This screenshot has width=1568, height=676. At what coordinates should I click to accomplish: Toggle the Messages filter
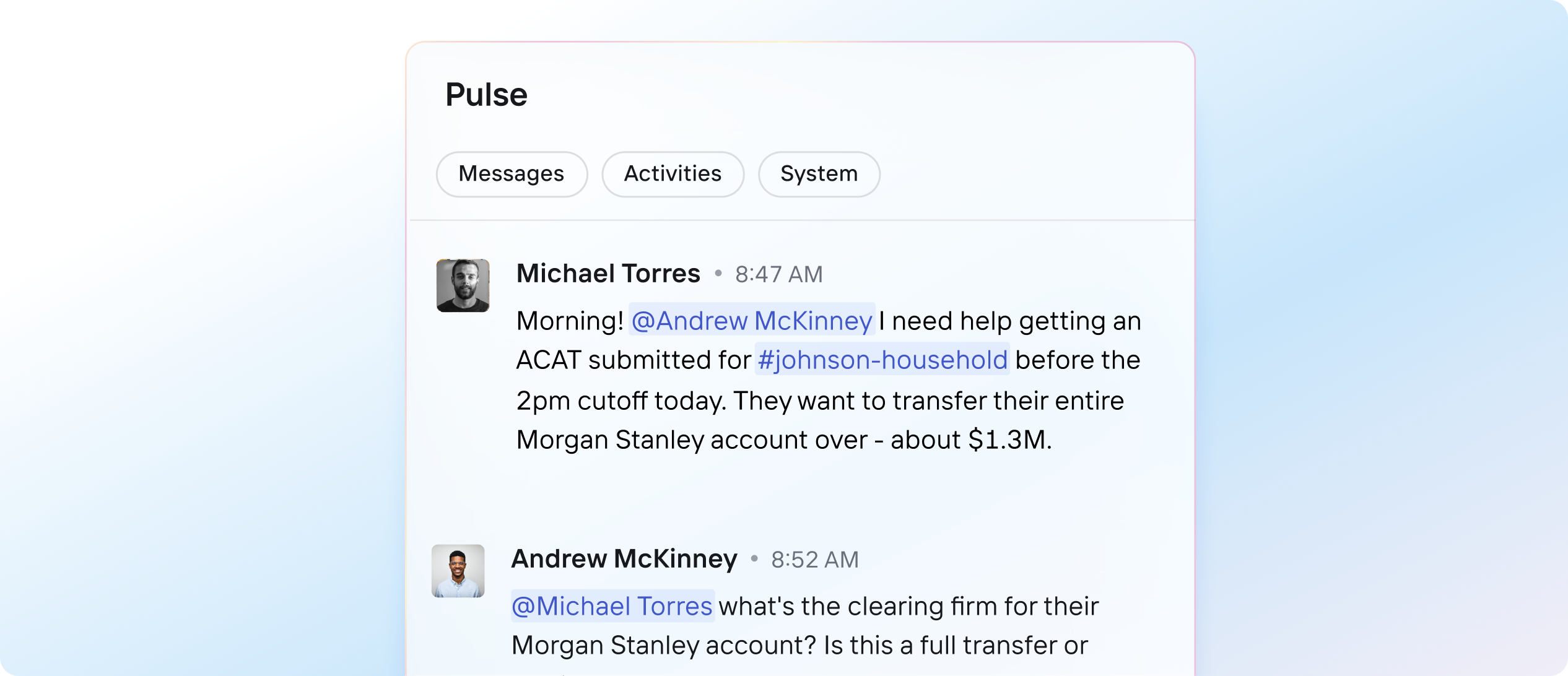[x=512, y=174]
